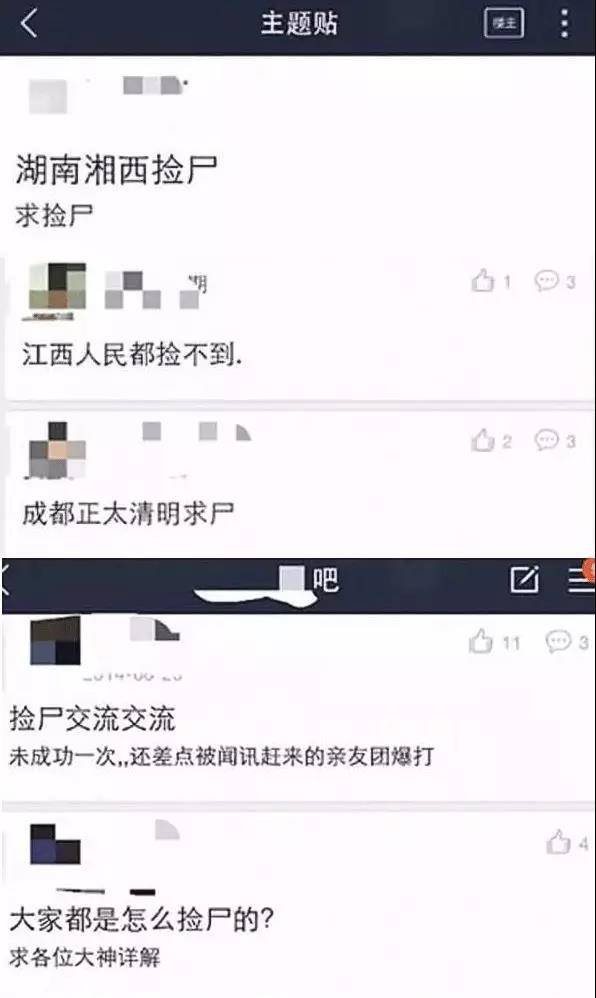The image size is (596, 998).
Task: Like the 成都正太清明求尸 reply
Action: [483, 440]
